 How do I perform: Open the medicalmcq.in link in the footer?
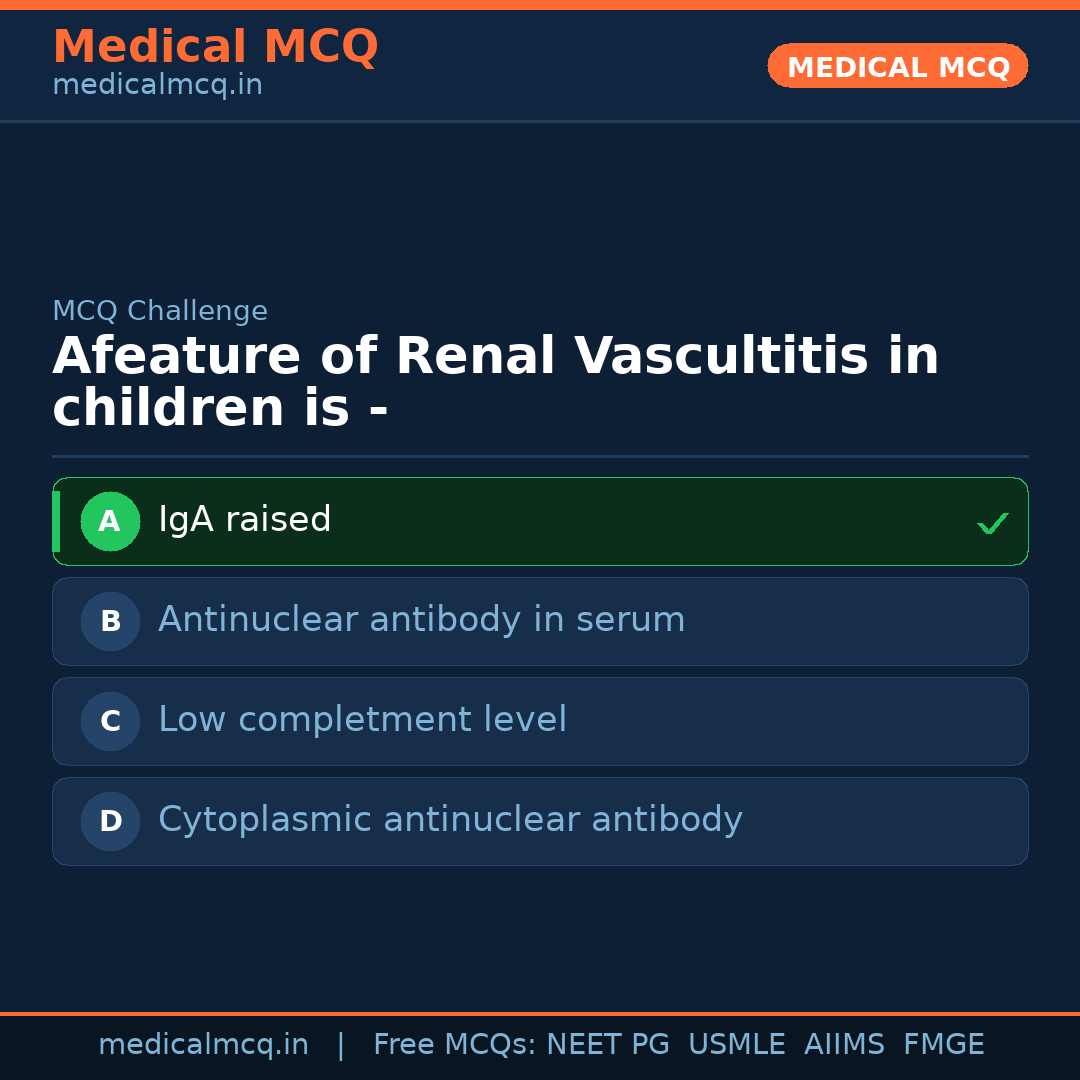(x=203, y=1045)
